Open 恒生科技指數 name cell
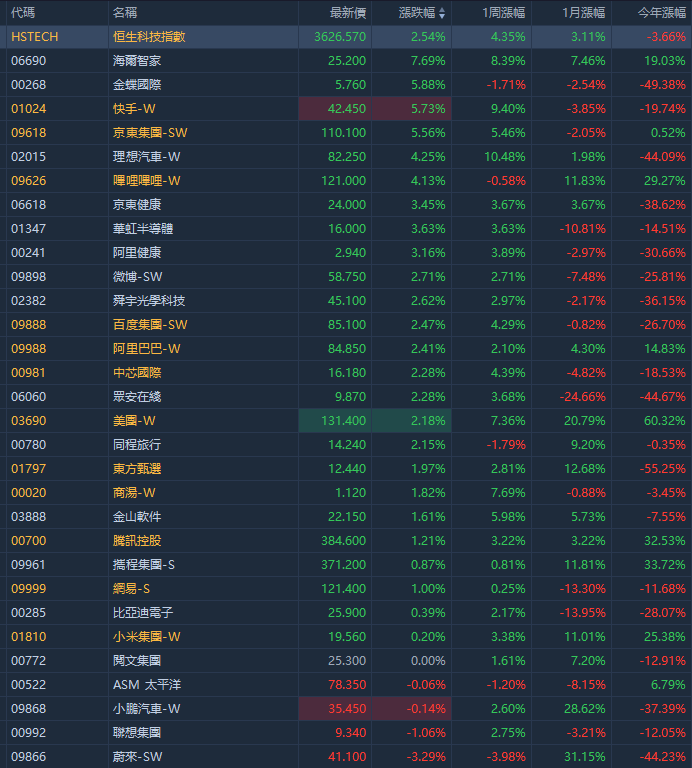The height and width of the screenshot is (768, 692). point(149,37)
